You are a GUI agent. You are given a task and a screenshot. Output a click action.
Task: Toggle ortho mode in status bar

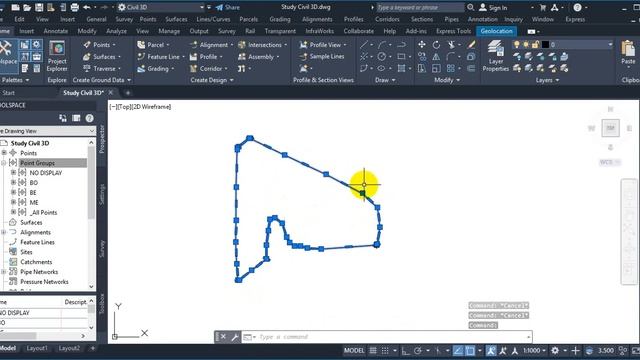405,350
